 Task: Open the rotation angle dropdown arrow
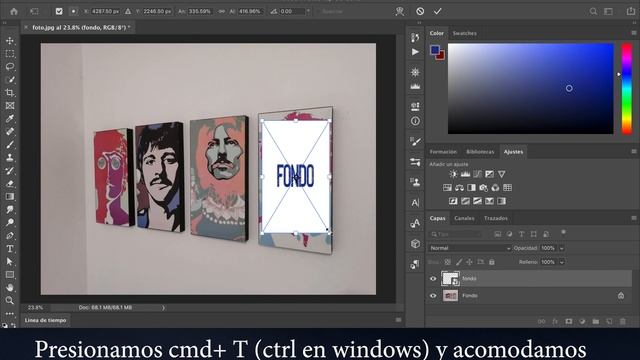pos(308,11)
